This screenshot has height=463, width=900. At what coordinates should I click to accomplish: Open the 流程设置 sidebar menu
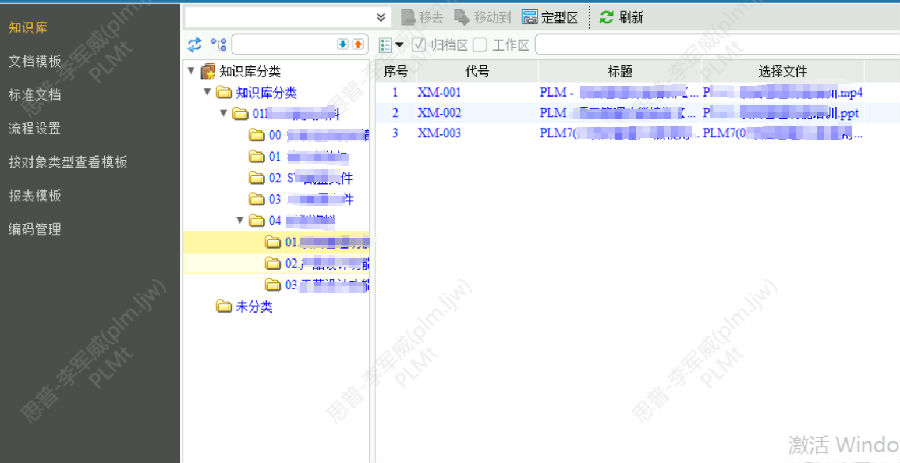point(34,128)
